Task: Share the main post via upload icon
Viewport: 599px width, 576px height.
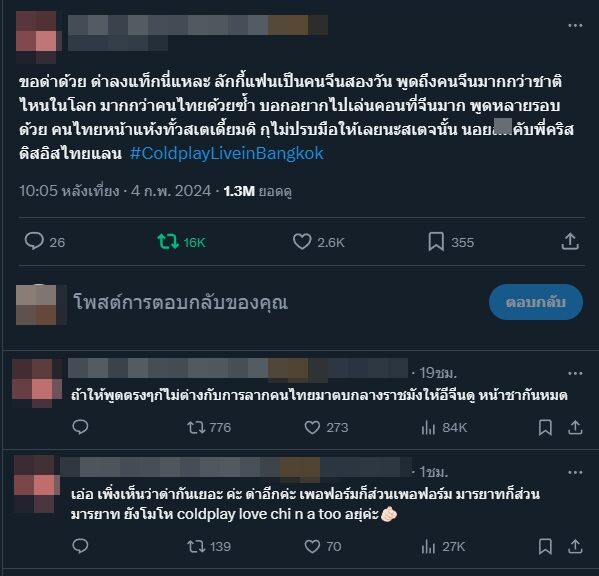Action: tap(570, 241)
